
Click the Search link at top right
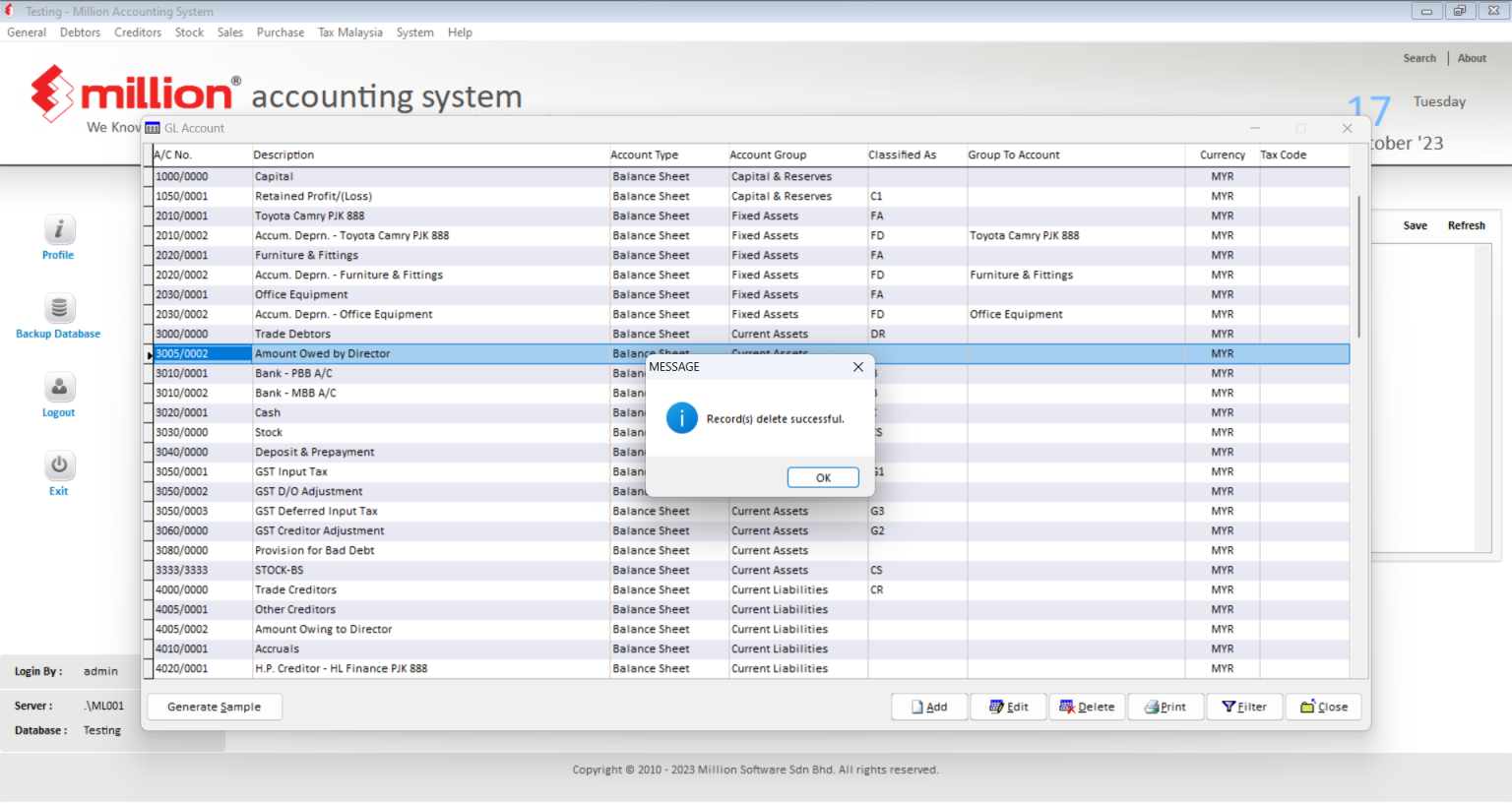click(1419, 58)
